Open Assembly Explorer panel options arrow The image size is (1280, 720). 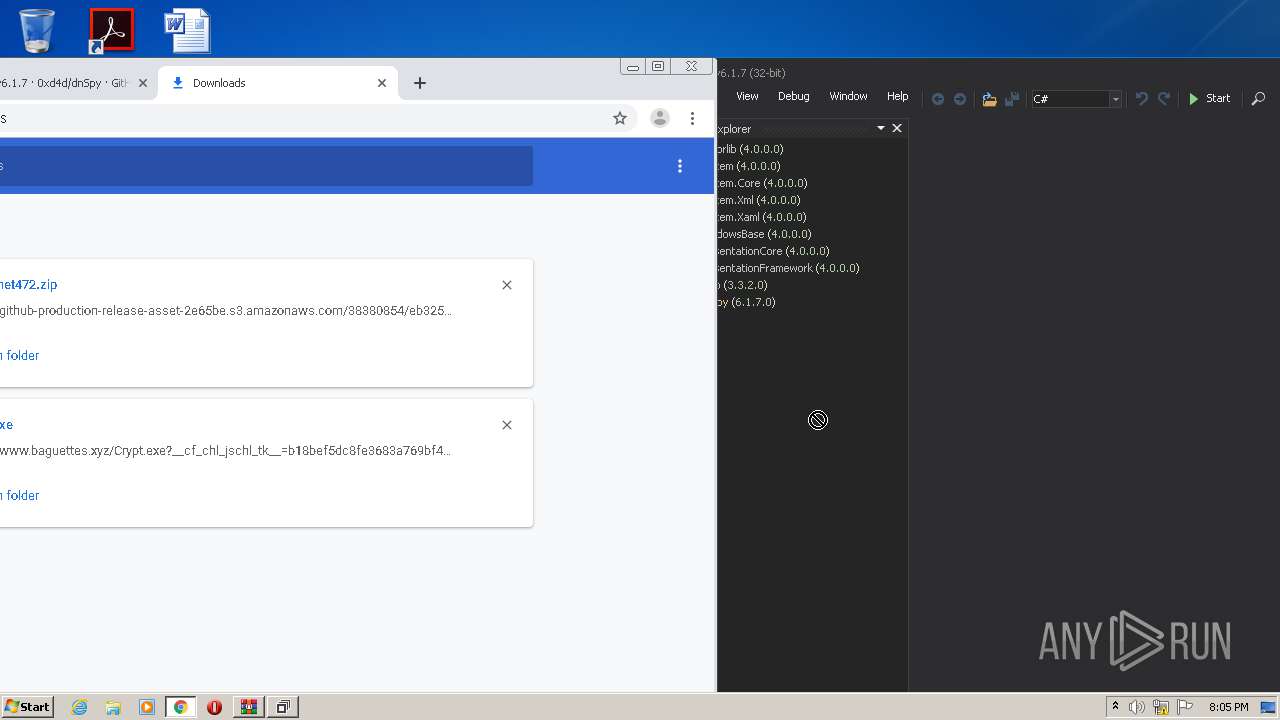point(881,128)
